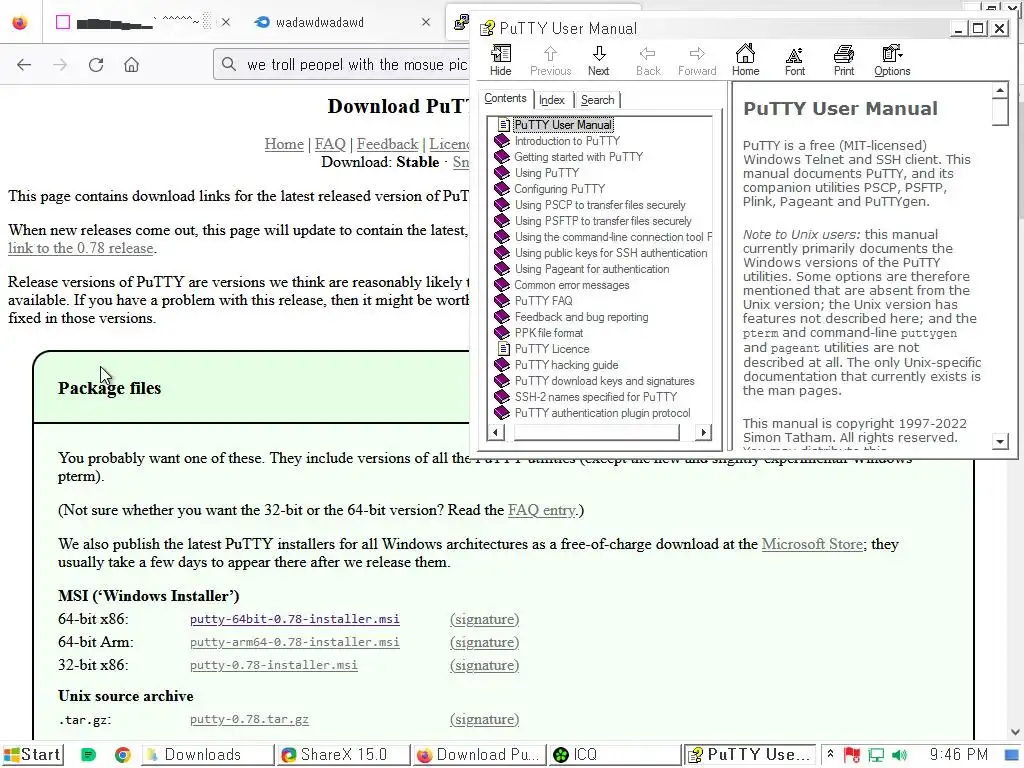Hide the help navigation pane

(500, 60)
